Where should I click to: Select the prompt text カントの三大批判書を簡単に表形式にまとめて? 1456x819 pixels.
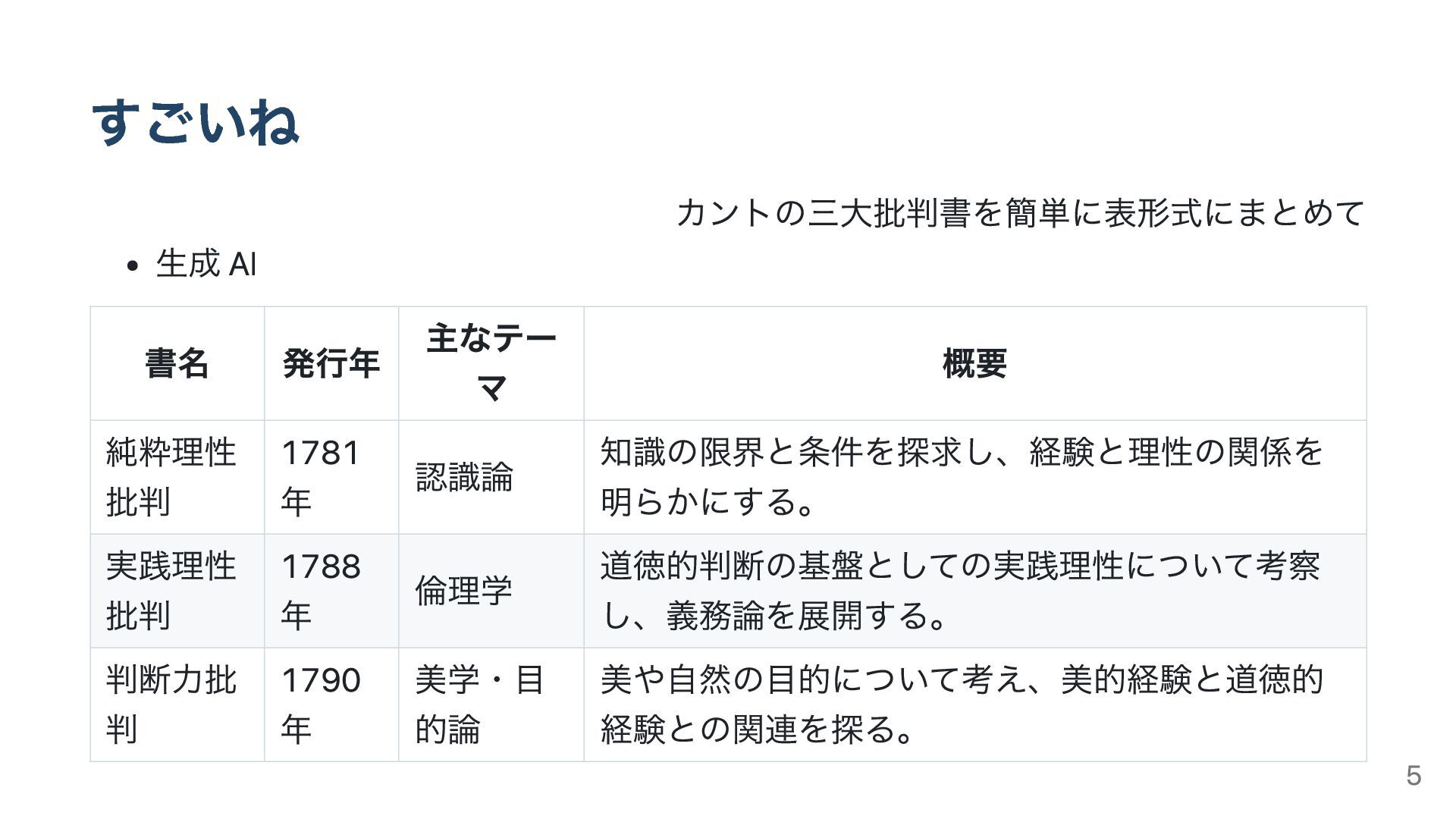pyautogui.click(x=1020, y=213)
